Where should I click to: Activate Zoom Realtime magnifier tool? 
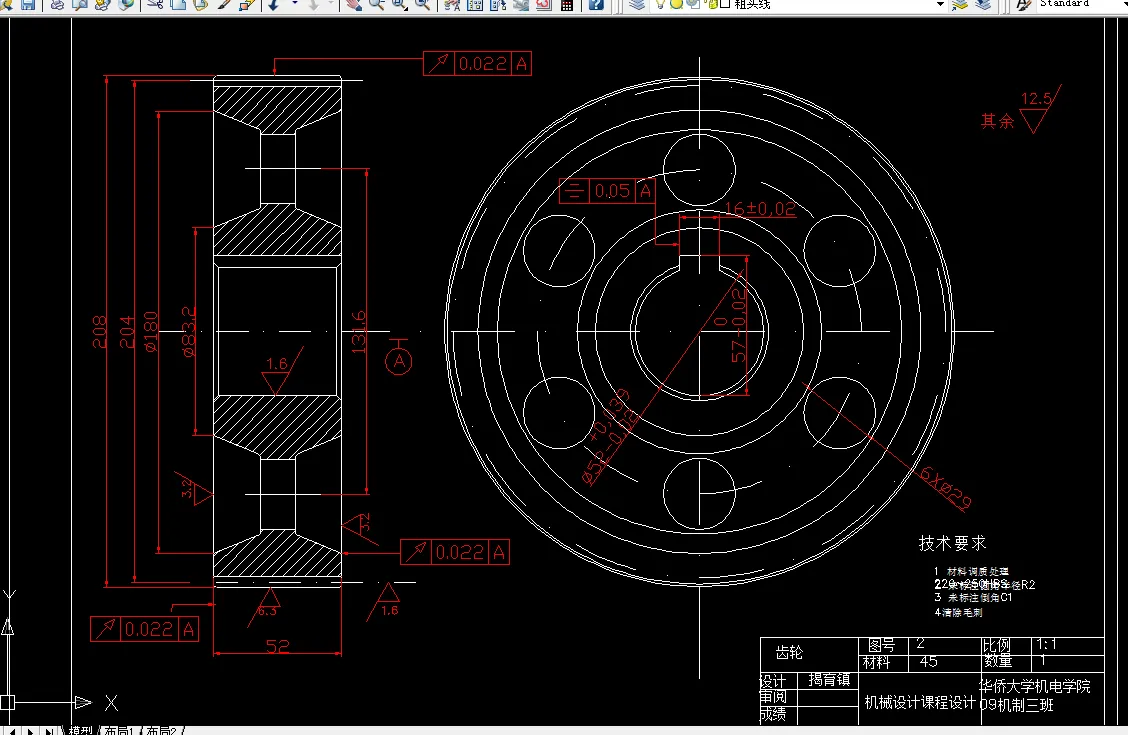pyautogui.click(x=376, y=4)
